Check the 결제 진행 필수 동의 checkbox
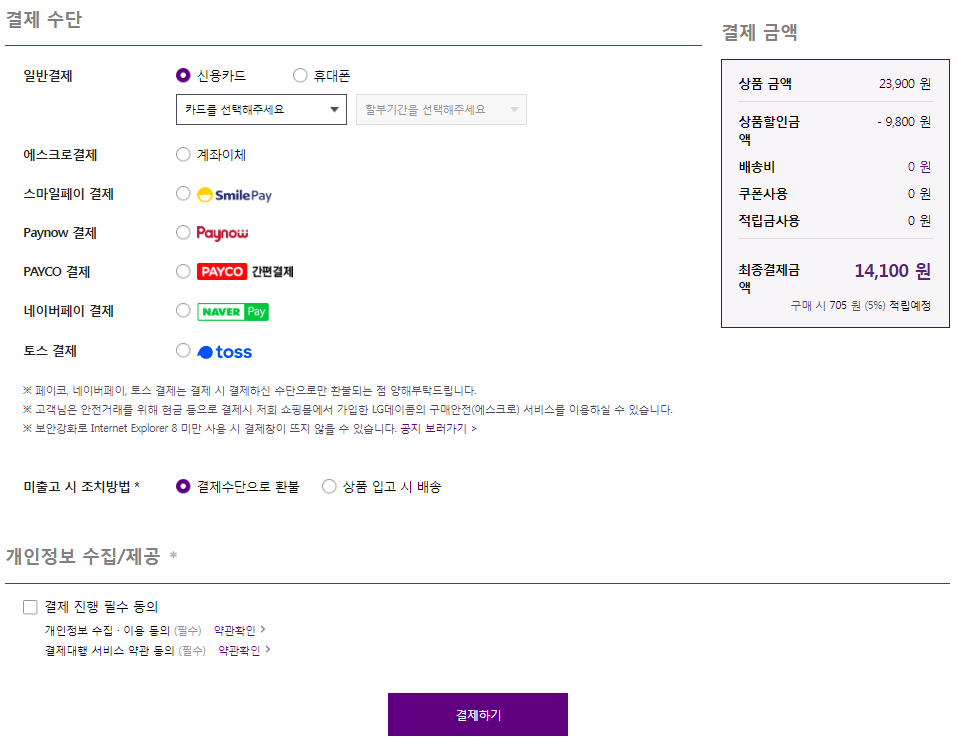 (x=28, y=606)
